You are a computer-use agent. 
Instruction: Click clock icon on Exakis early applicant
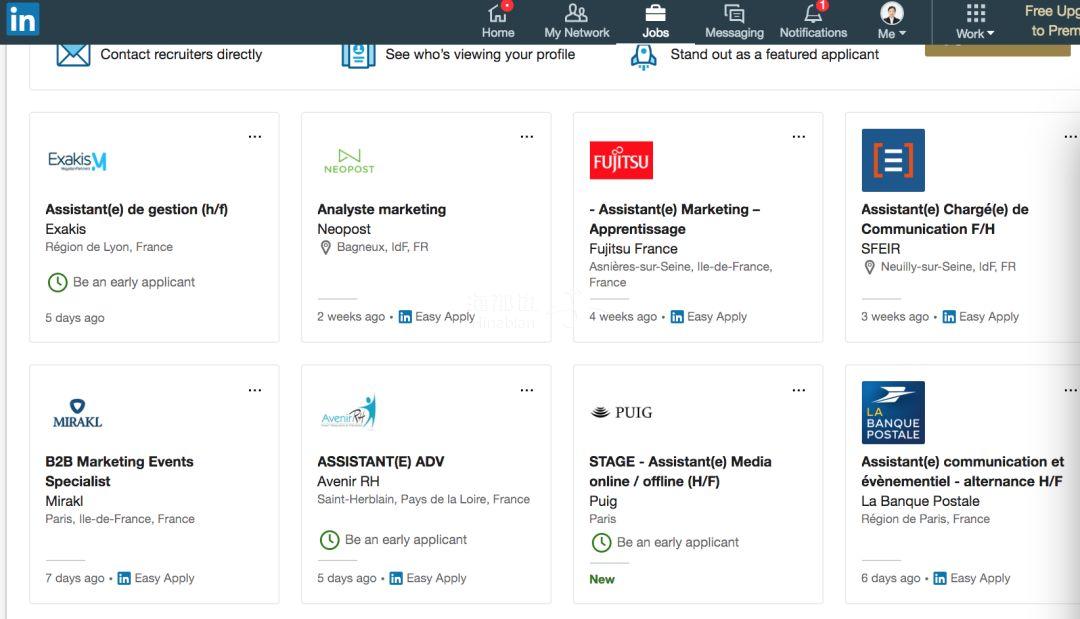(x=58, y=282)
